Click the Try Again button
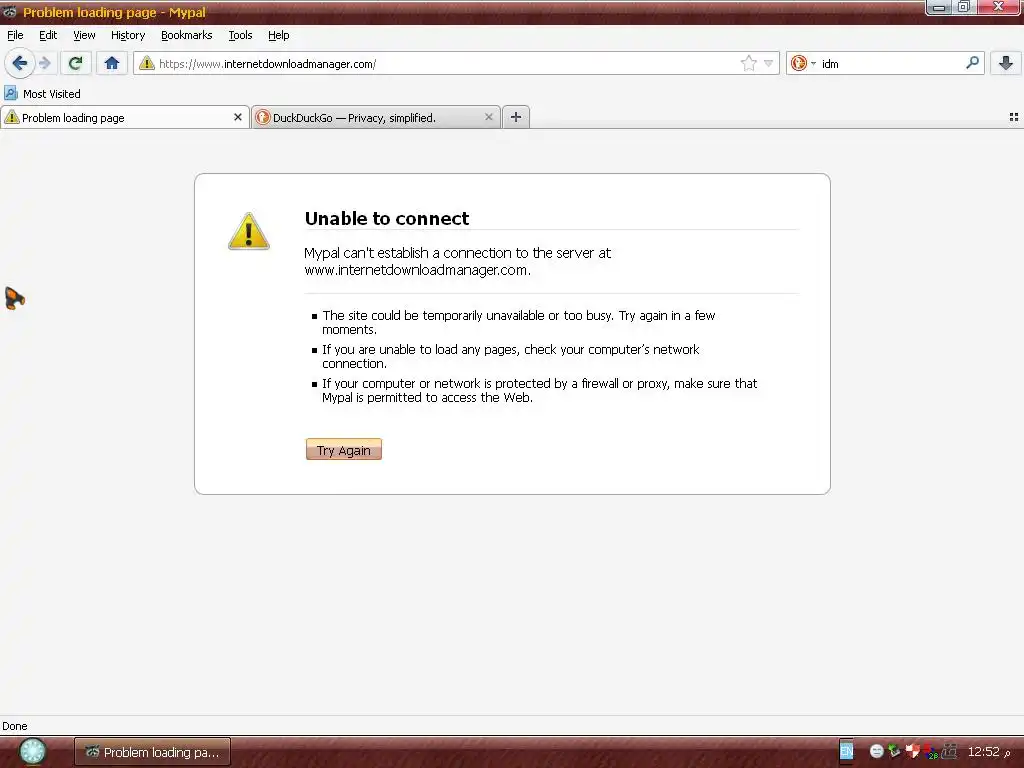The height and width of the screenshot is (768, 1024). (344, 449)
